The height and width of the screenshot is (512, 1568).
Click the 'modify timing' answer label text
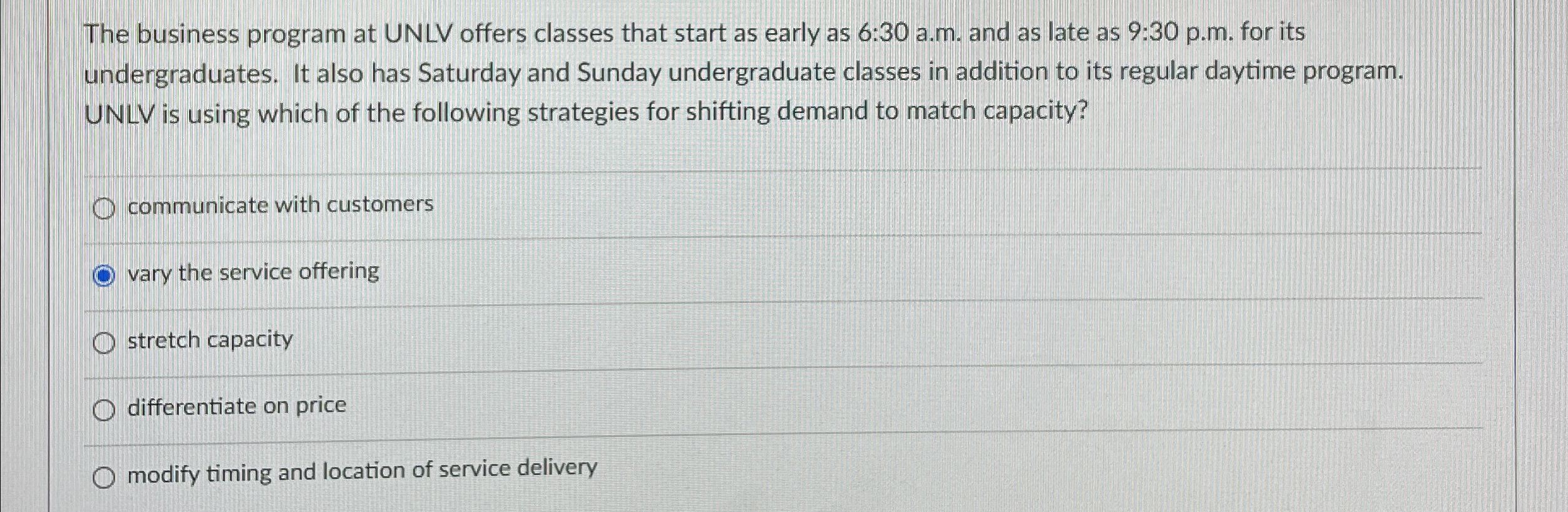coord(361,474)
